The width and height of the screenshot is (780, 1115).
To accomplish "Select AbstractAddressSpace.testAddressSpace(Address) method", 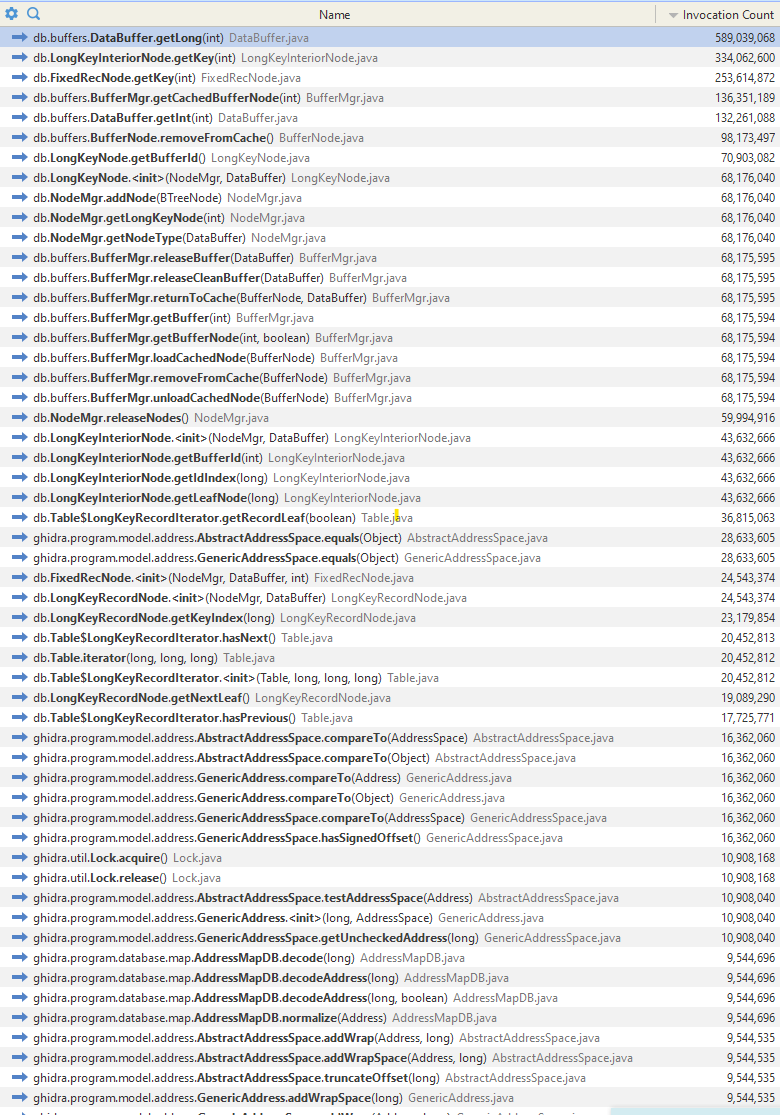I will coord(252,897).
